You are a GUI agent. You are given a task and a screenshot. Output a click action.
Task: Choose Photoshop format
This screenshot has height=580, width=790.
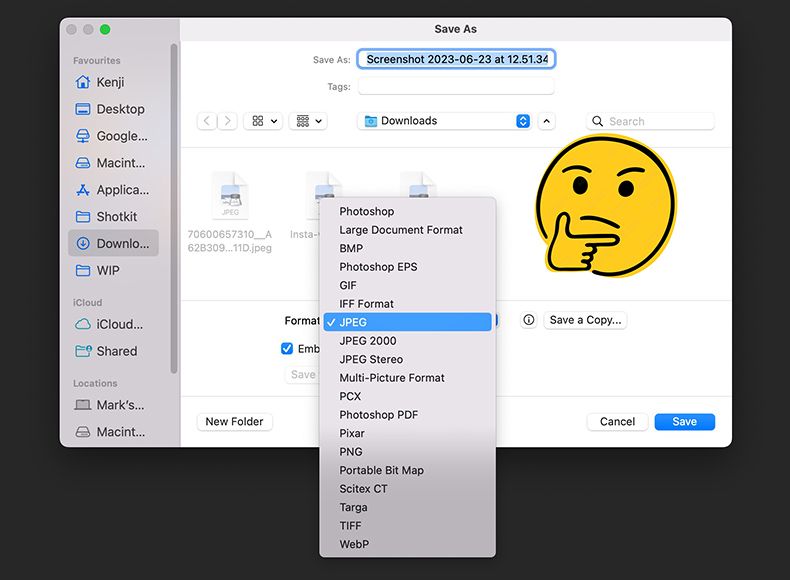[x=407, y=212]
